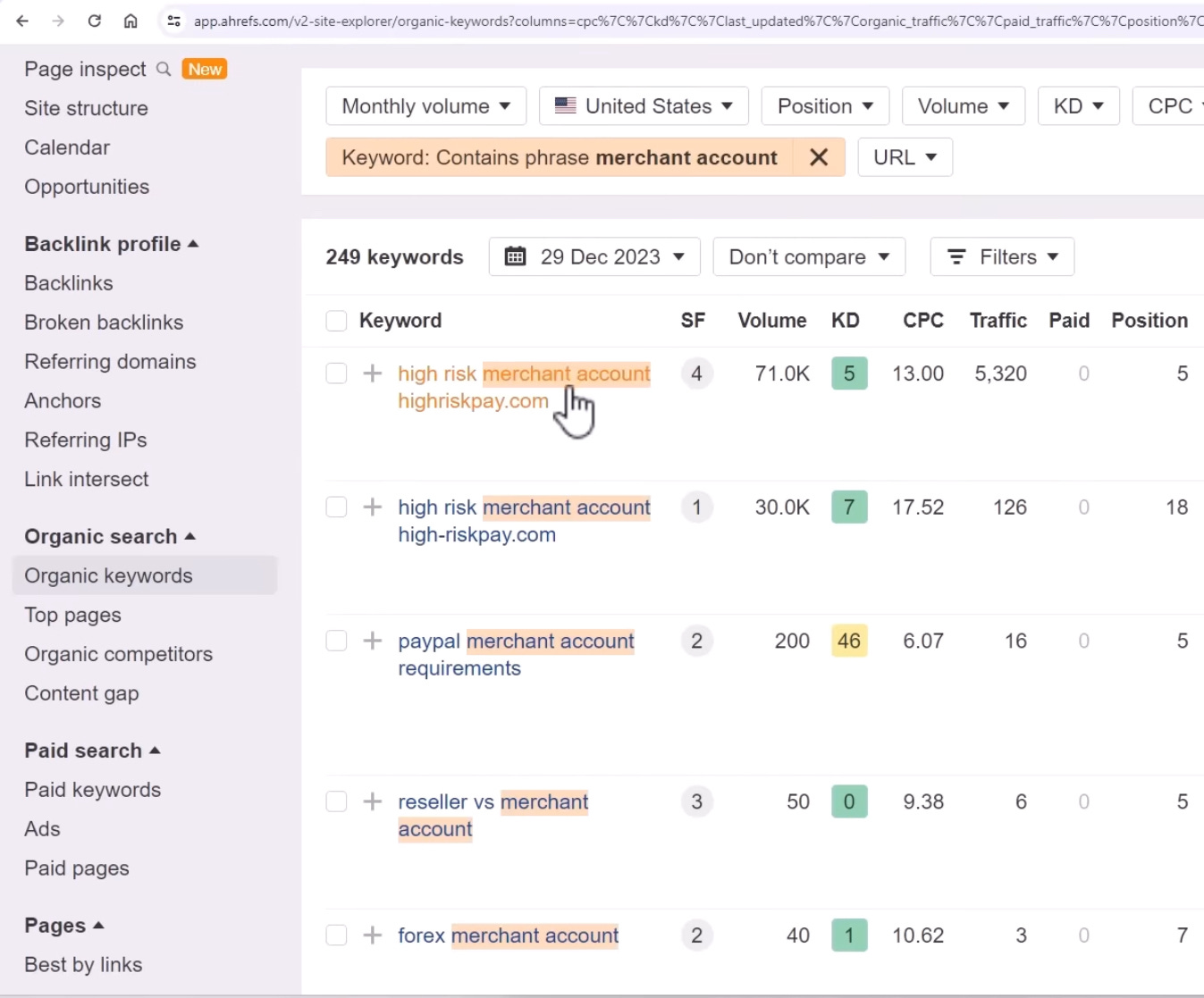Click the New badge beside Page inspect
The height and width of the screenshot is (998, 1204).
click(x=205, y=69)
